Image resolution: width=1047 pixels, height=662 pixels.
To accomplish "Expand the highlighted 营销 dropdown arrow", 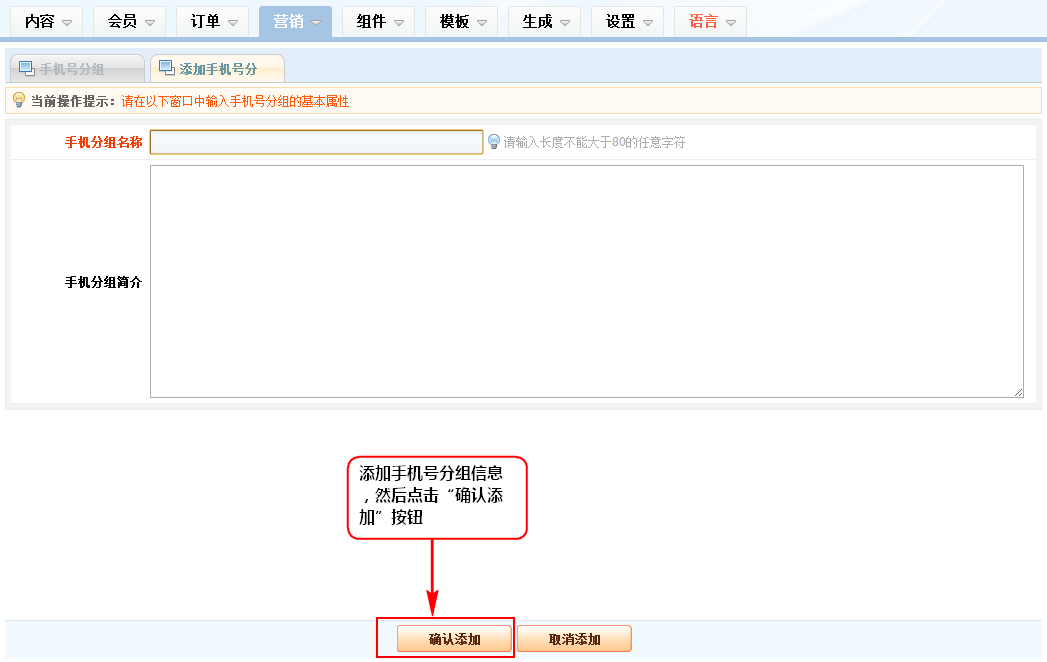I will (x=315, y=22).
